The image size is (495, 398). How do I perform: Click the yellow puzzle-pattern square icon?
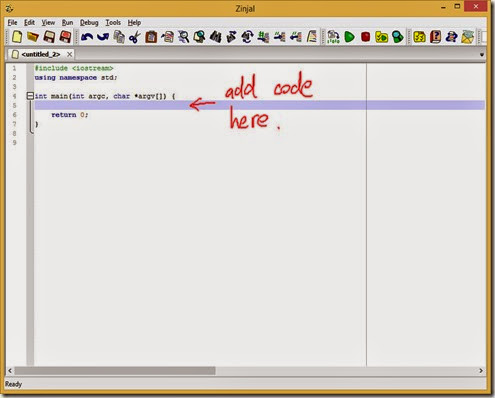[419, 37]
